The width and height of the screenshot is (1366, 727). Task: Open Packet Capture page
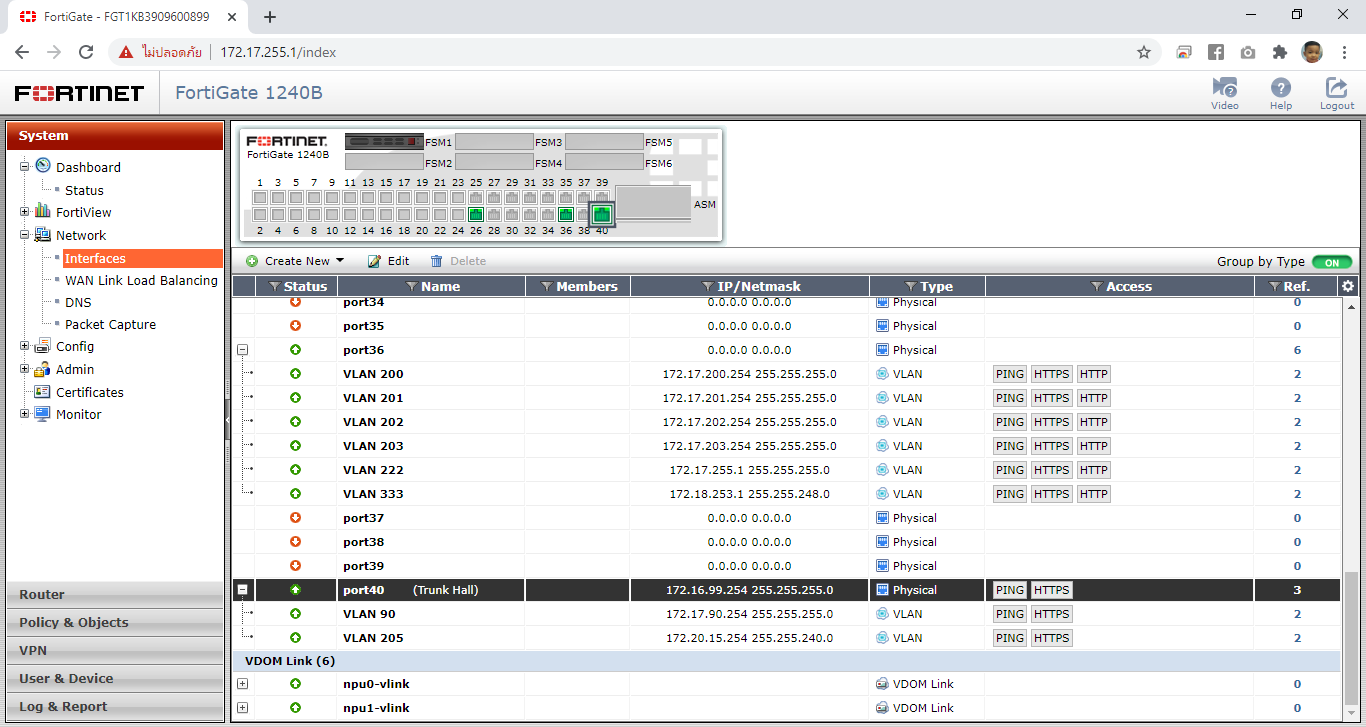coord(110,324)
